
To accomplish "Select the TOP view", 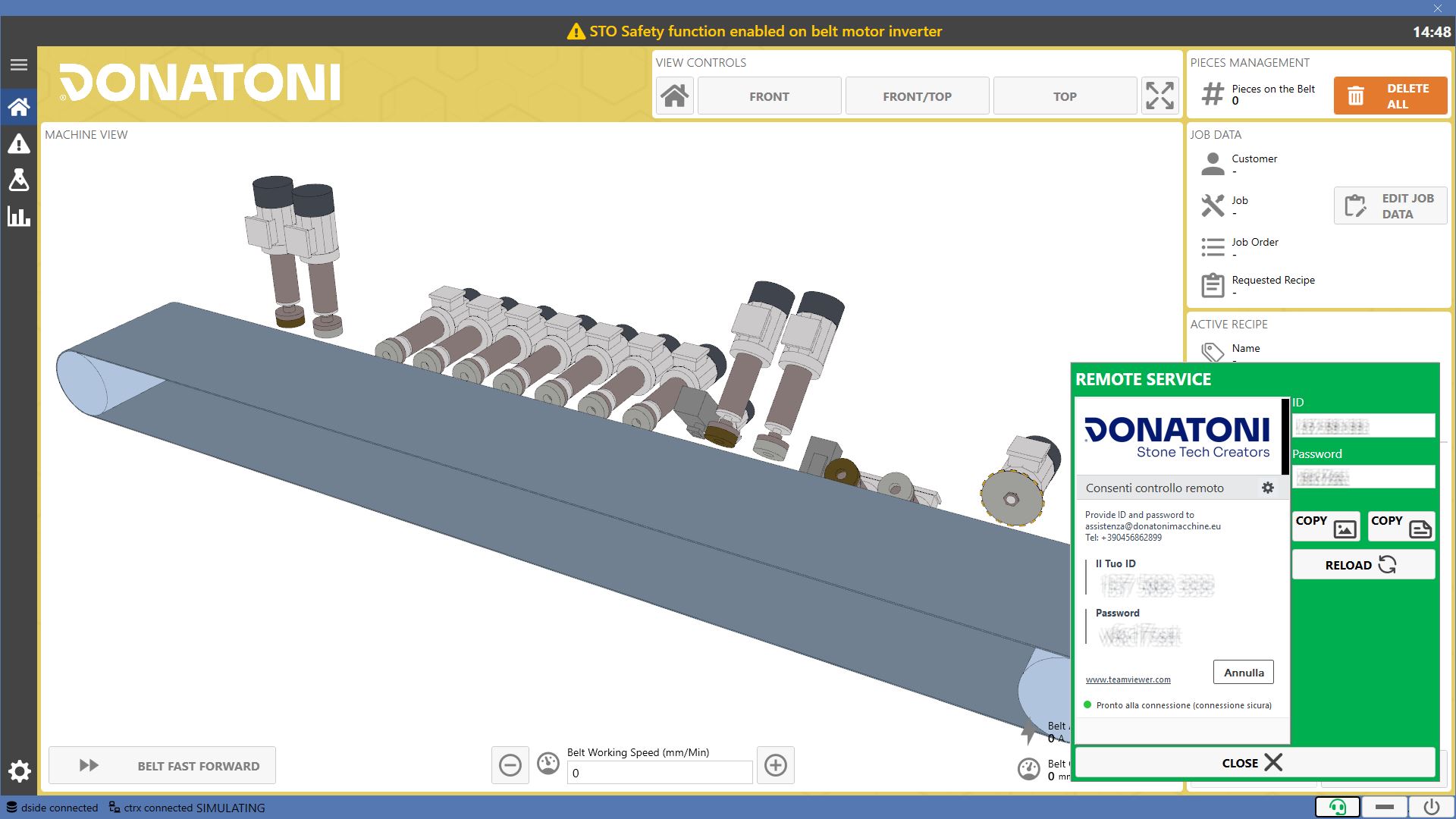I will pos(1065,96).
